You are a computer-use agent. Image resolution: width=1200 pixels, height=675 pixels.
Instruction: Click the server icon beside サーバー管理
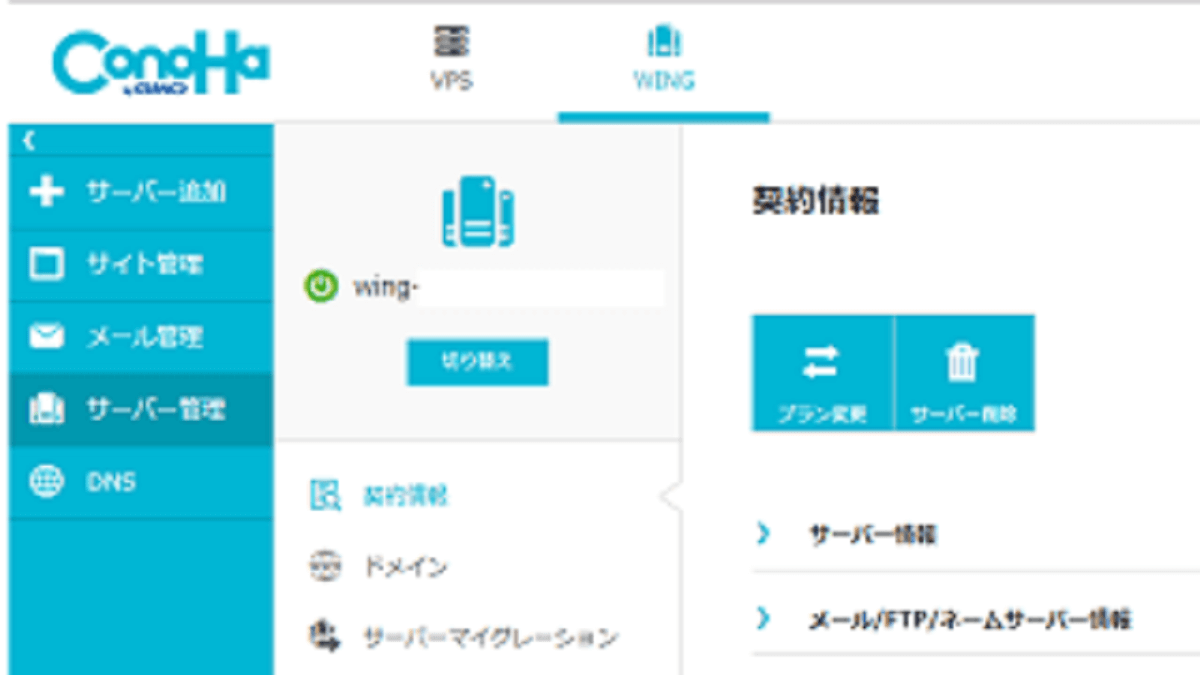(46, 409)
